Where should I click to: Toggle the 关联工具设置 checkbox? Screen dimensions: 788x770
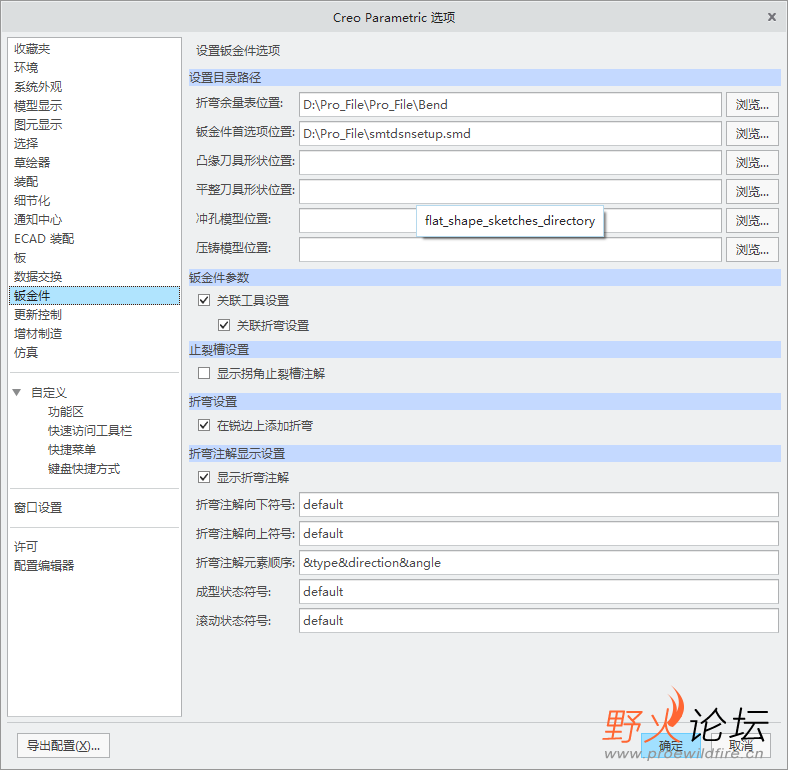pos(204,301)
